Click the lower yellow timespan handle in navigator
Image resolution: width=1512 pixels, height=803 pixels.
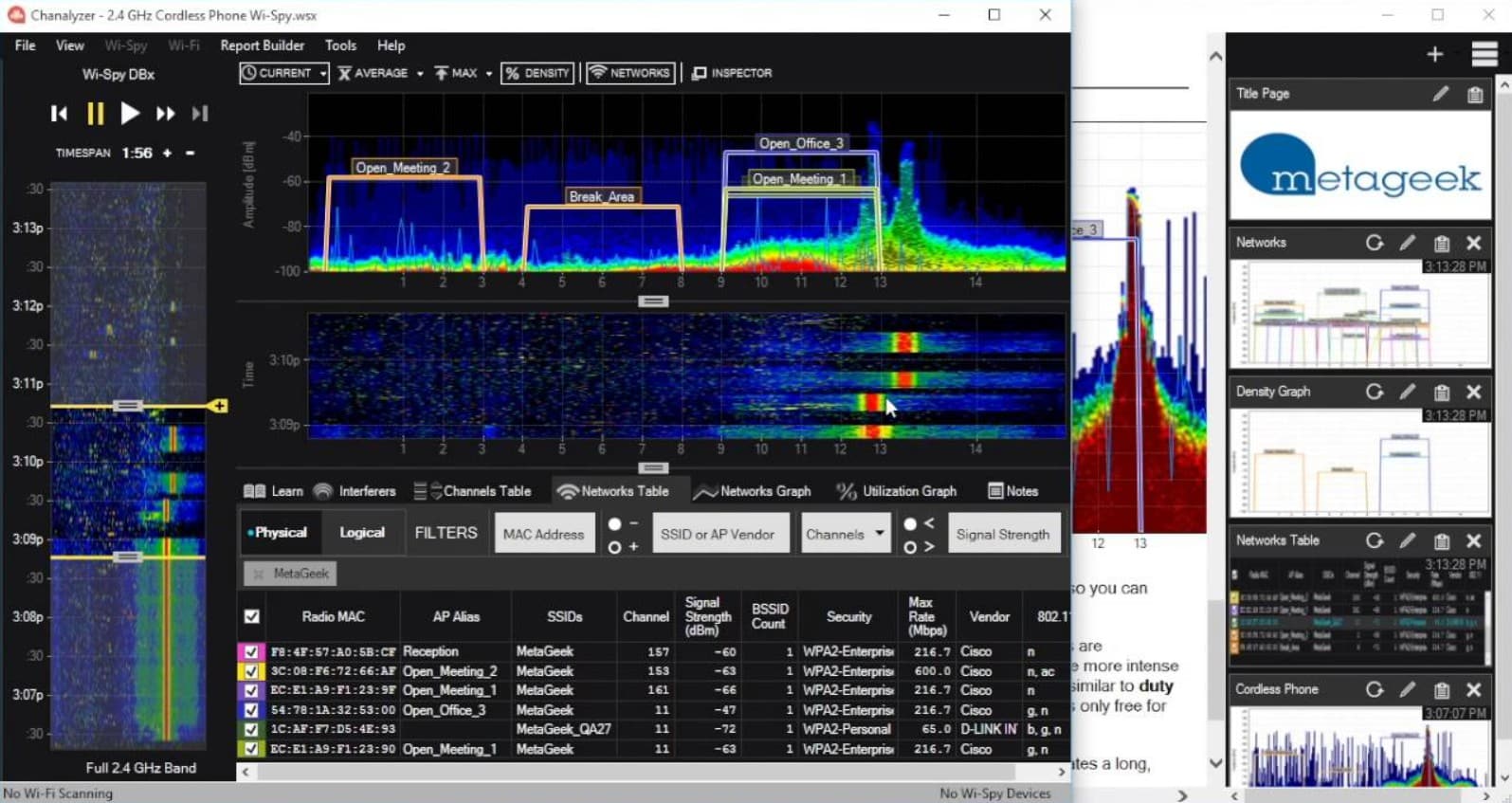[127, 557]
